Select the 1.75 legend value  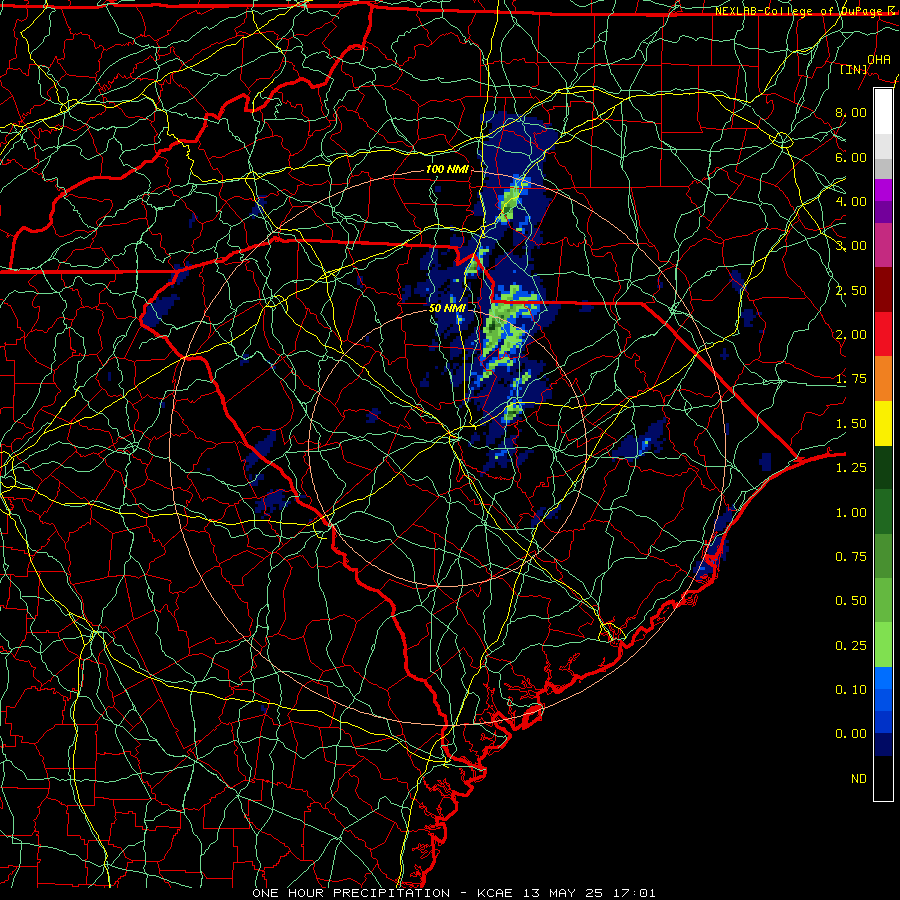851,379
